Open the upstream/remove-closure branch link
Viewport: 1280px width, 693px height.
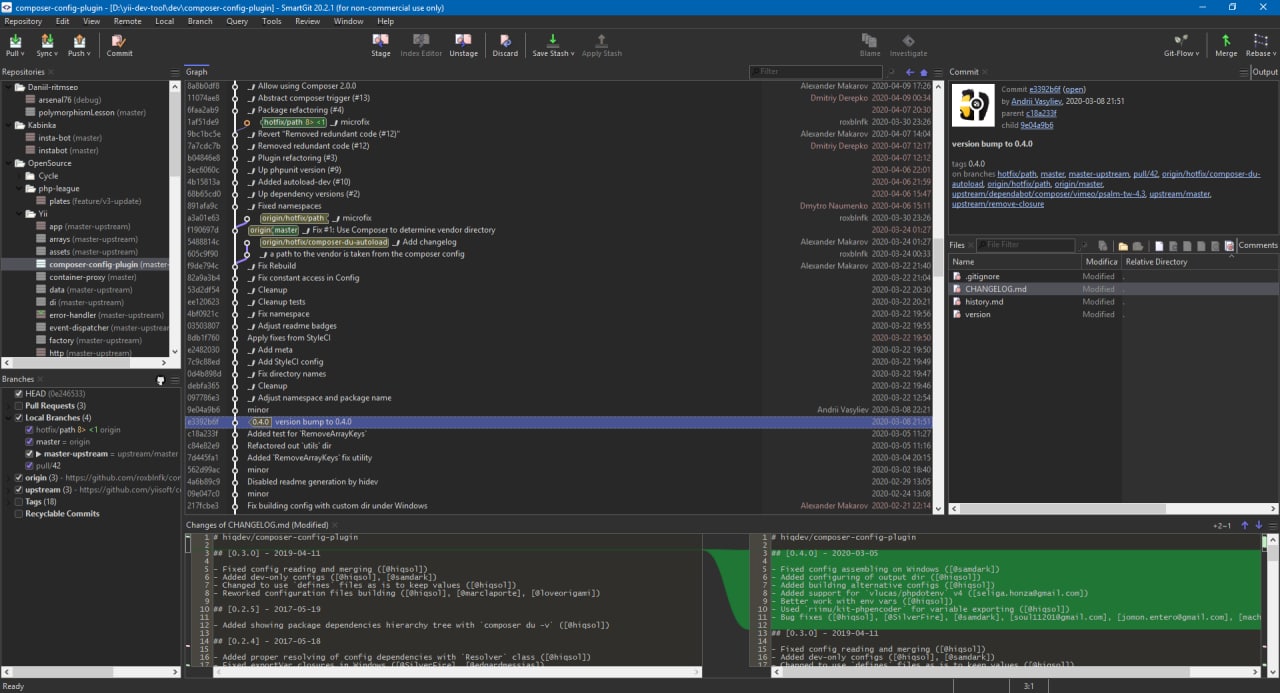click(x=997, y=204)
